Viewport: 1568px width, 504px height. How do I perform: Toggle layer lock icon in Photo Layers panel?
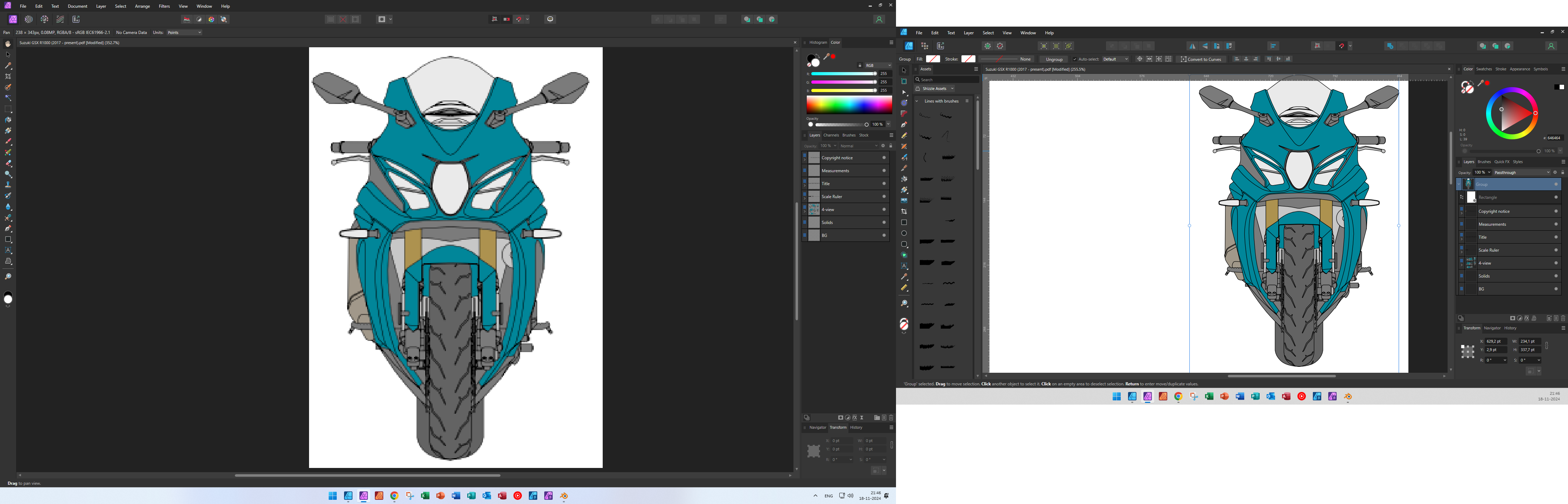(890, 146)
